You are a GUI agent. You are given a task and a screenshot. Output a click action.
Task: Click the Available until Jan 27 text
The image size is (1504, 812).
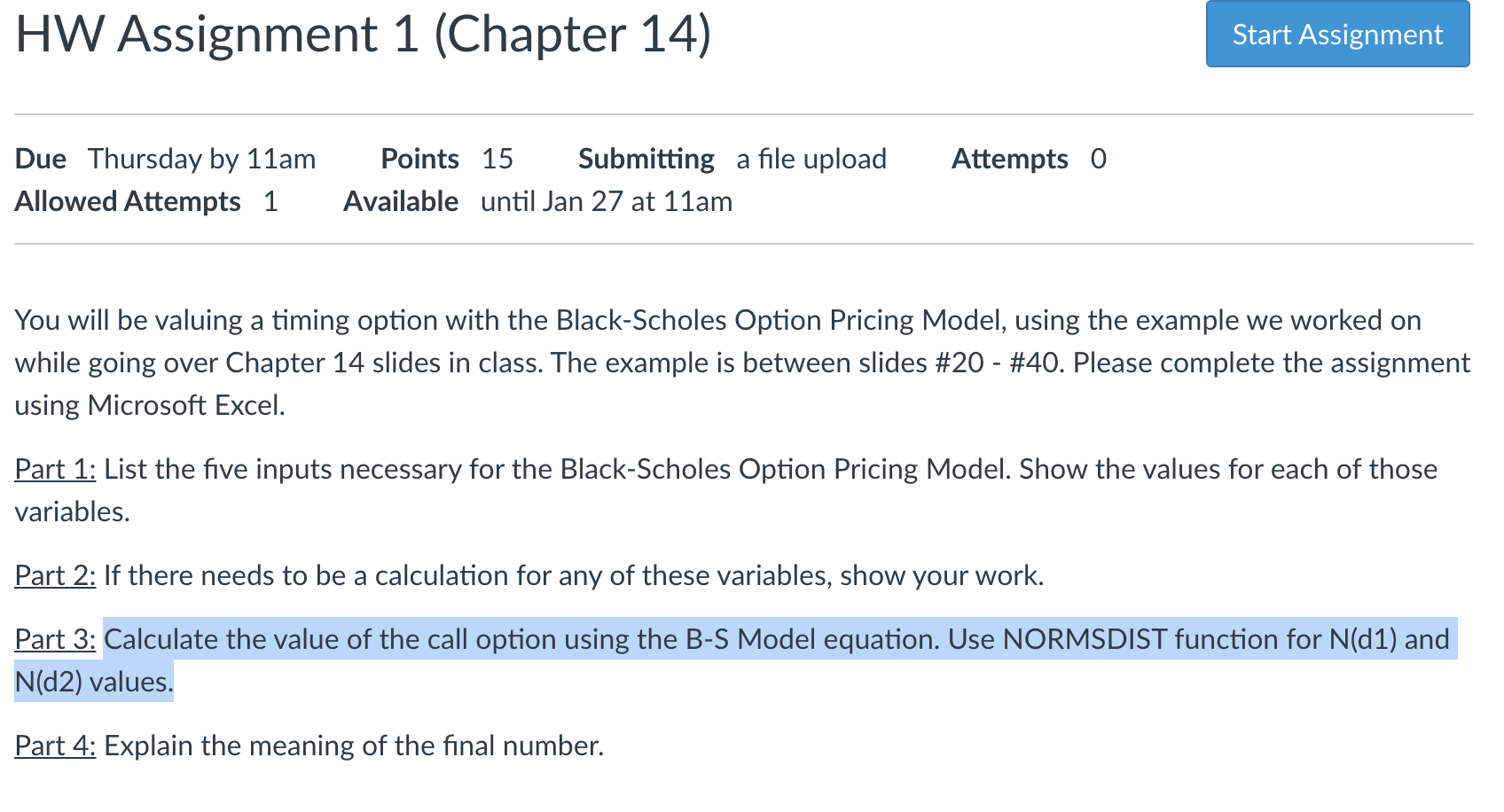pyautogui.click(x=606, y=201)
